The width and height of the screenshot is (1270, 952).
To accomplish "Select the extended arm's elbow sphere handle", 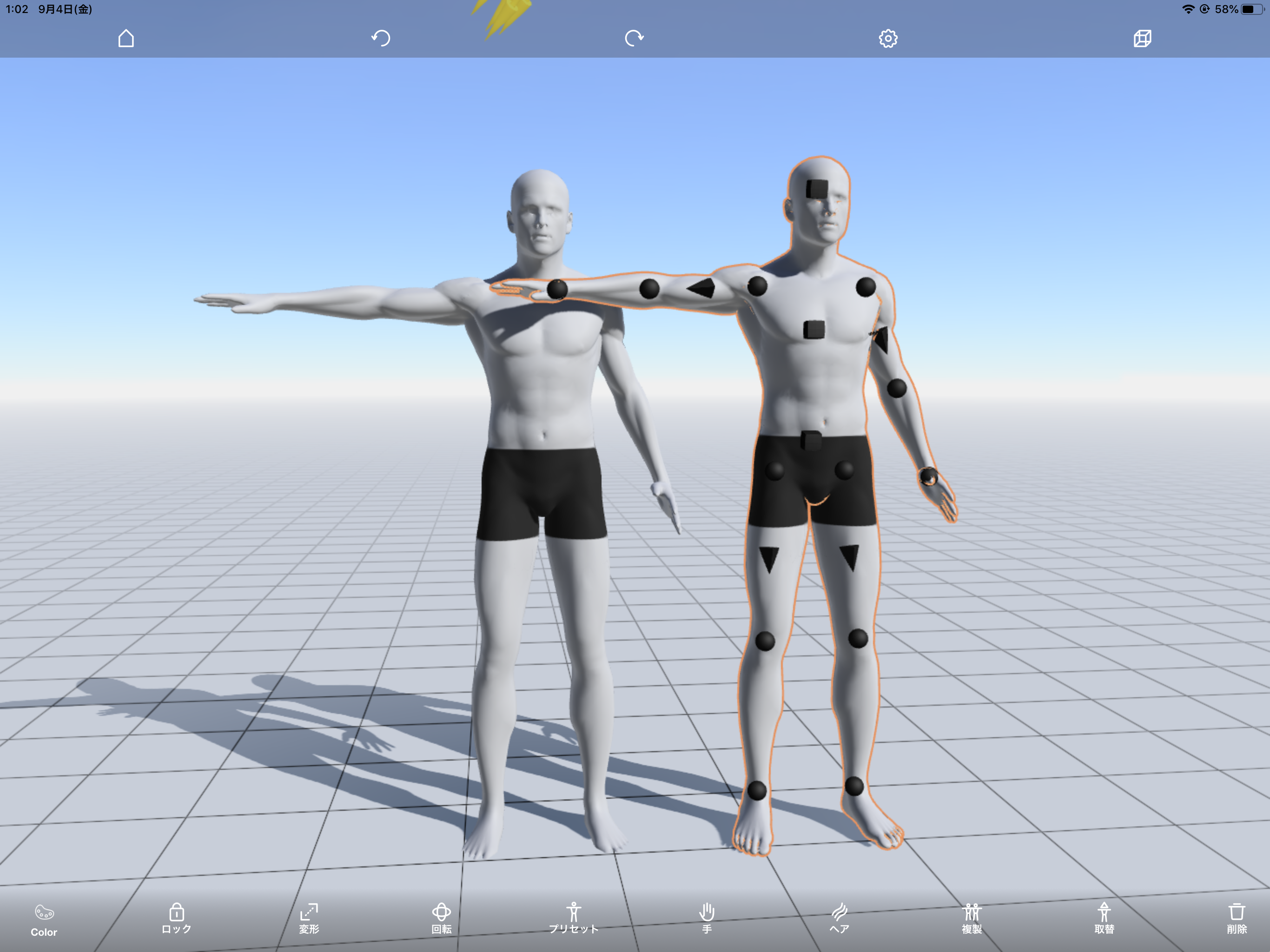I will point(649,289).
